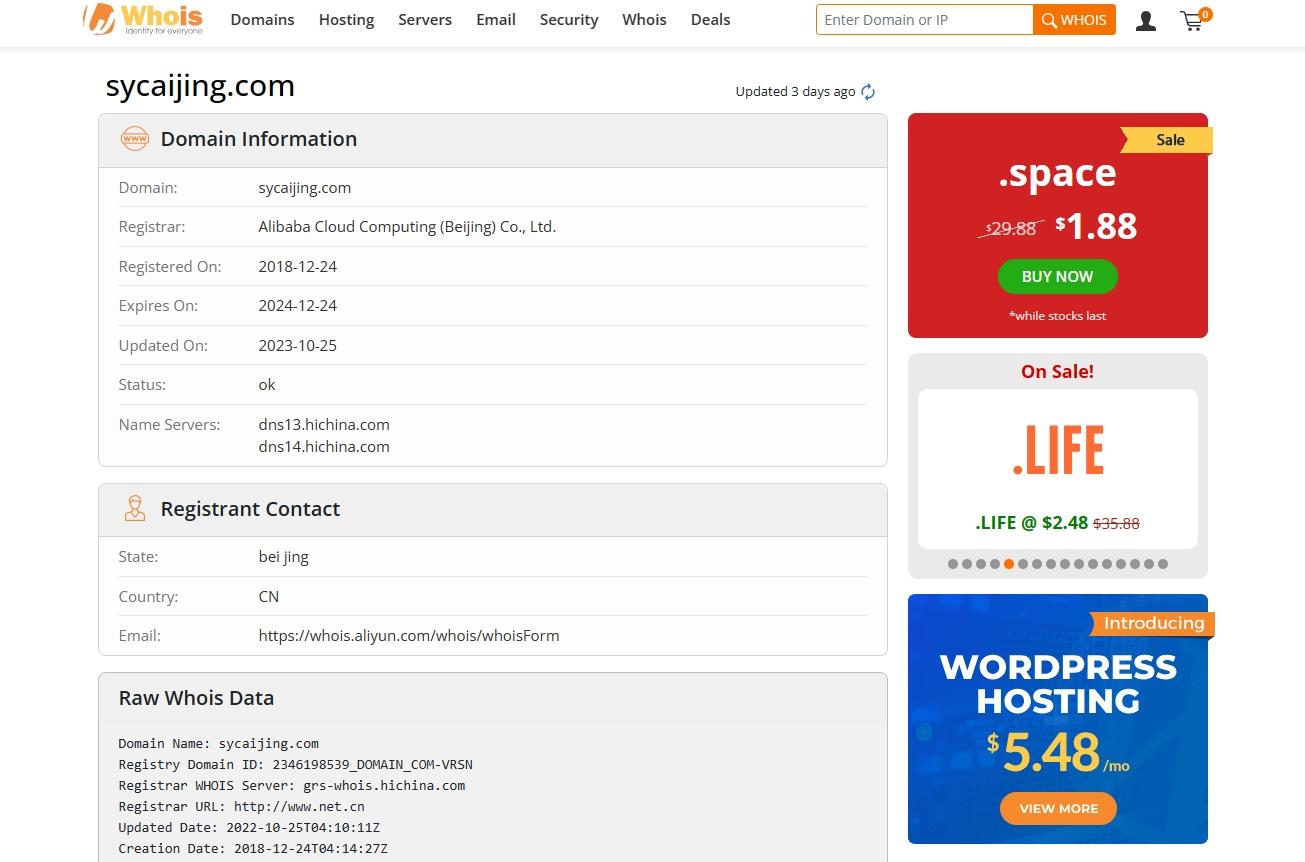
Task: Select the last carousel dot under .LIFE
Action: tap(1163, 564)
